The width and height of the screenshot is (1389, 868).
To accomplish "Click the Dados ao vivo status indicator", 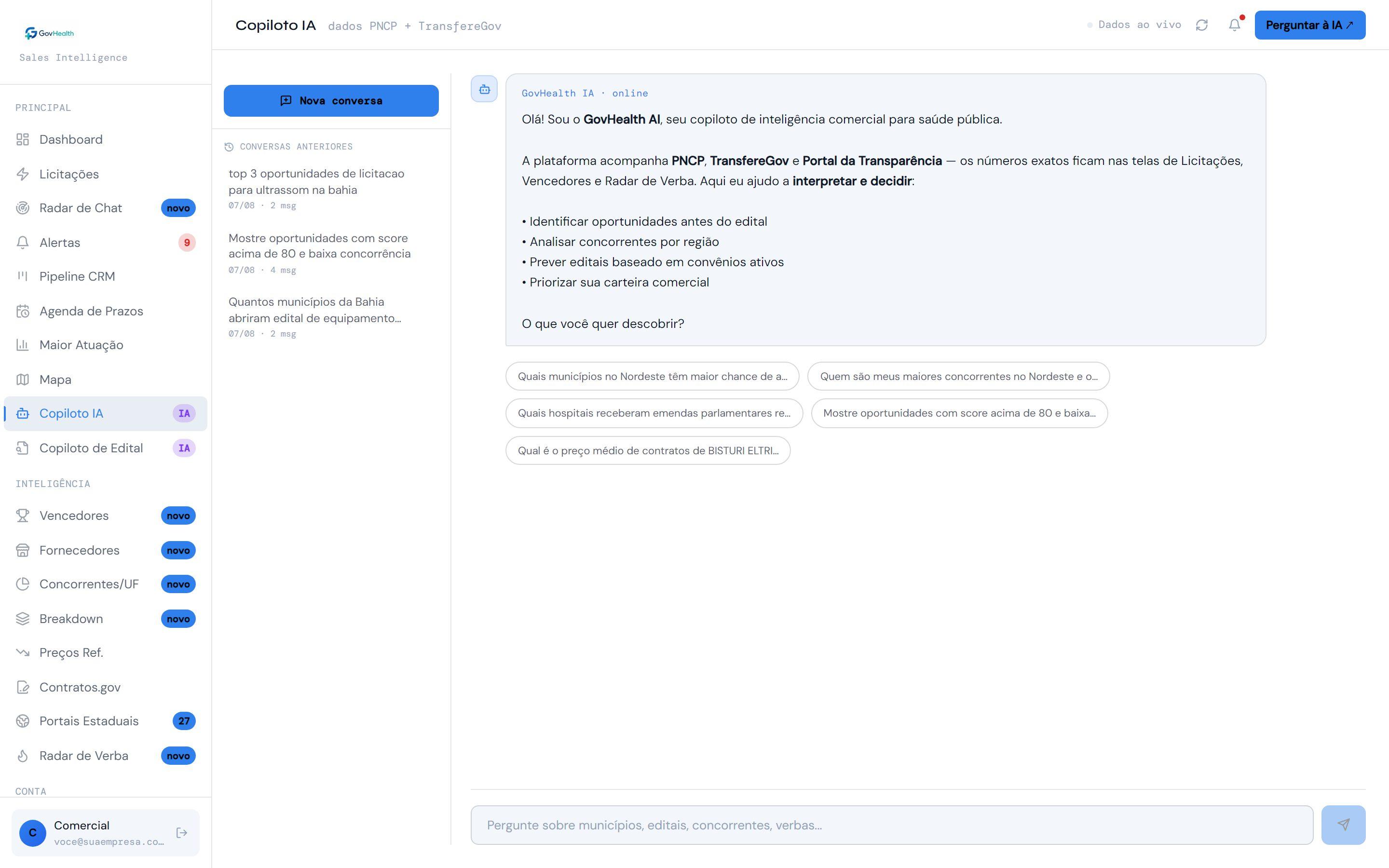I will (1133, 25).
